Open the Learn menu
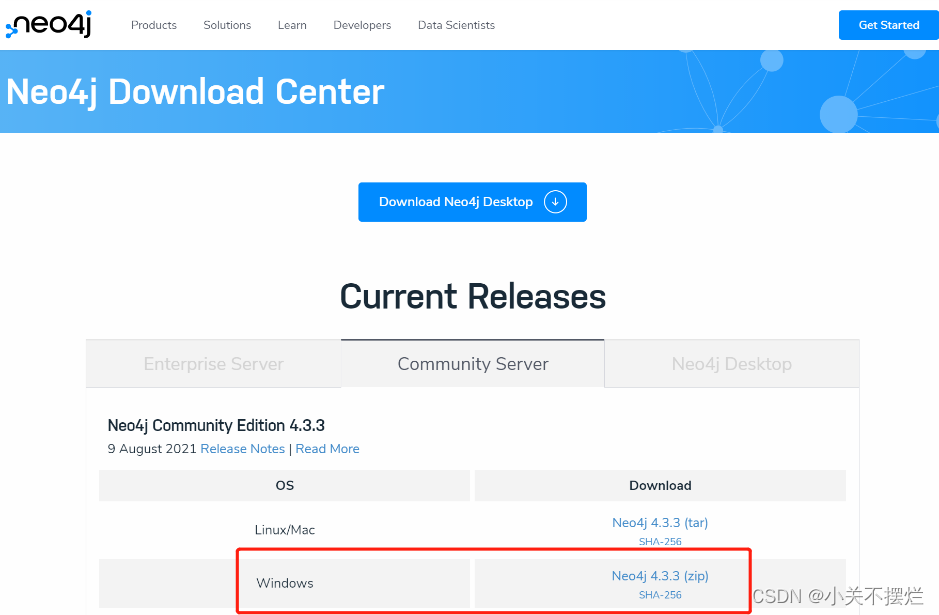The image size is (939, 615). (x=292, y=25)
